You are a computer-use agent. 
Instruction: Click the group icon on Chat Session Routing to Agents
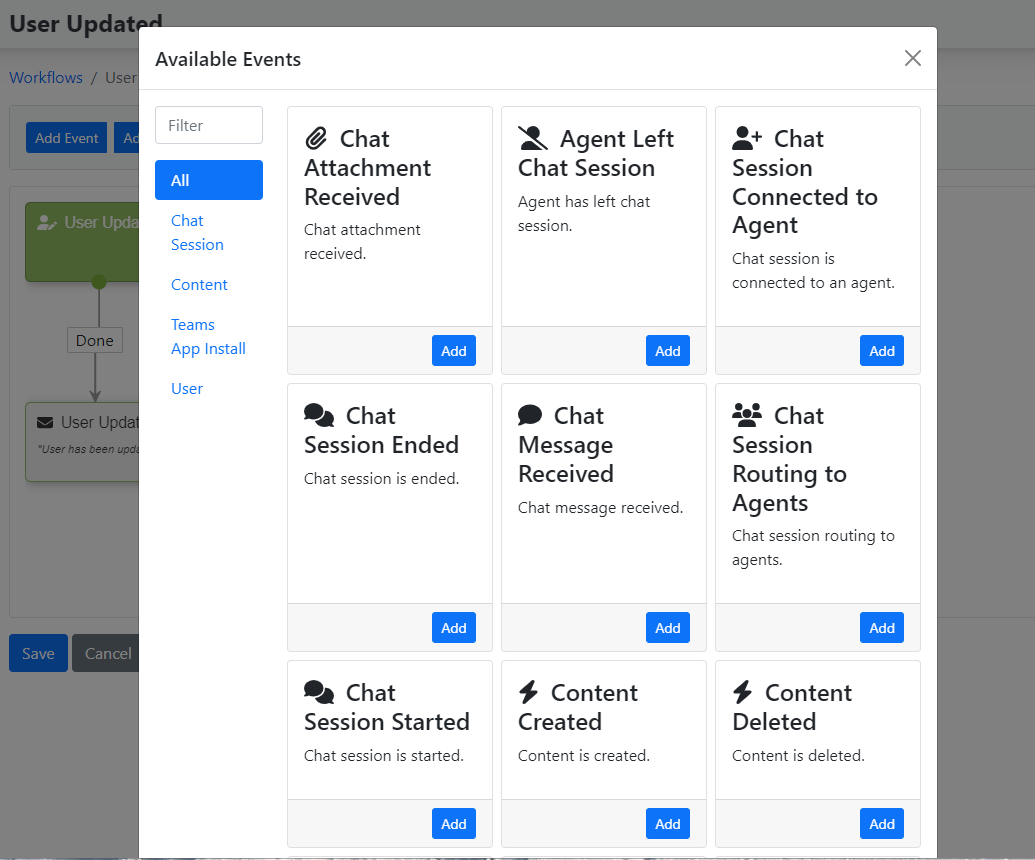747,415
